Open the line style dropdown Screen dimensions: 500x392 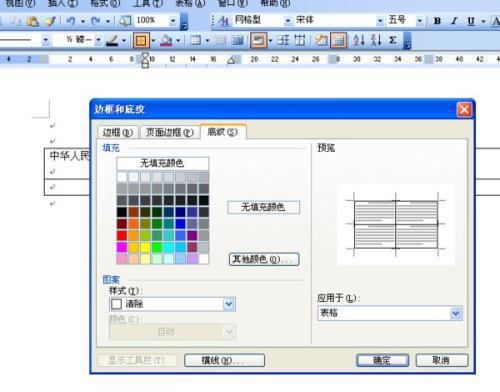pos(46,41)
